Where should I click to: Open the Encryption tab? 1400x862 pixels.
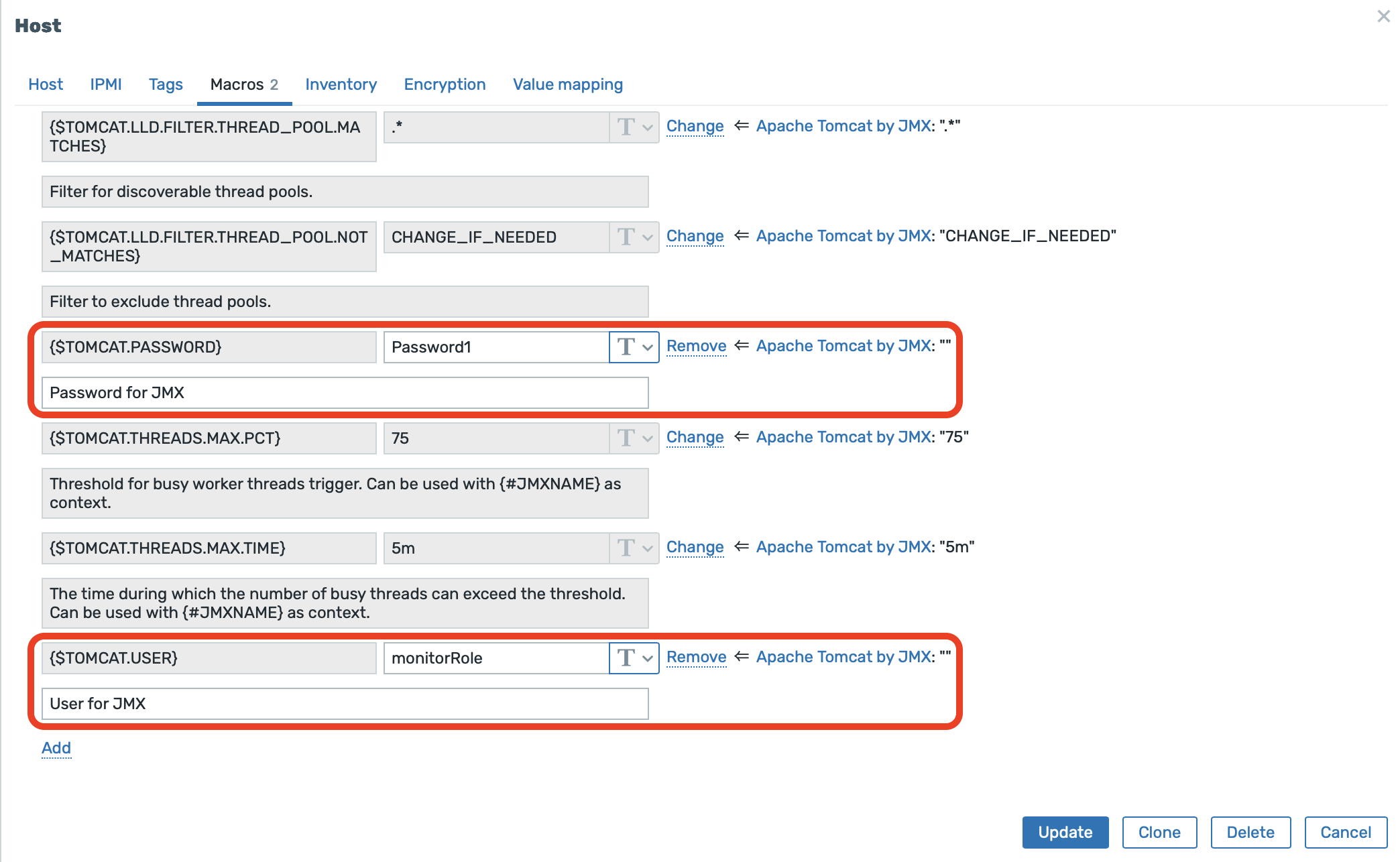coord(445,84)
